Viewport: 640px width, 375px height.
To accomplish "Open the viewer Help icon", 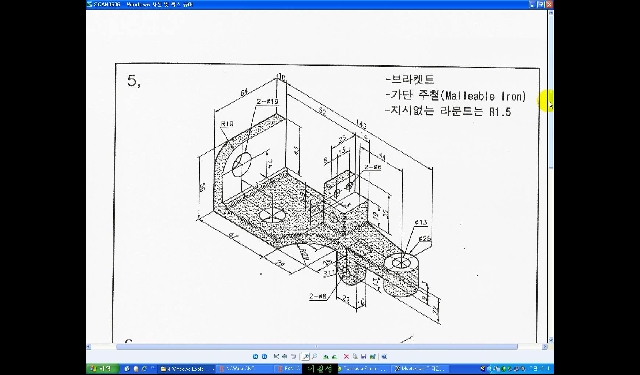I will pos(384,357).
